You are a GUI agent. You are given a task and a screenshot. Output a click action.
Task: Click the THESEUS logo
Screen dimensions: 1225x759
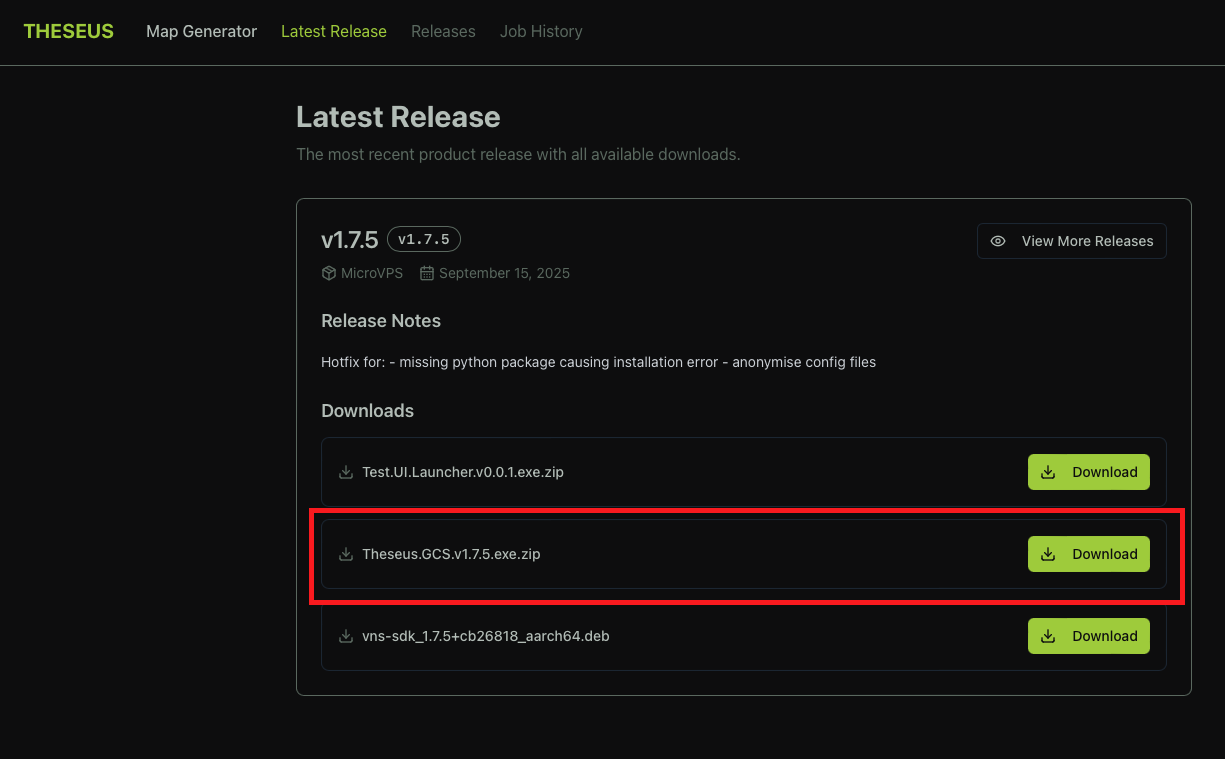[x=68, y=31]
